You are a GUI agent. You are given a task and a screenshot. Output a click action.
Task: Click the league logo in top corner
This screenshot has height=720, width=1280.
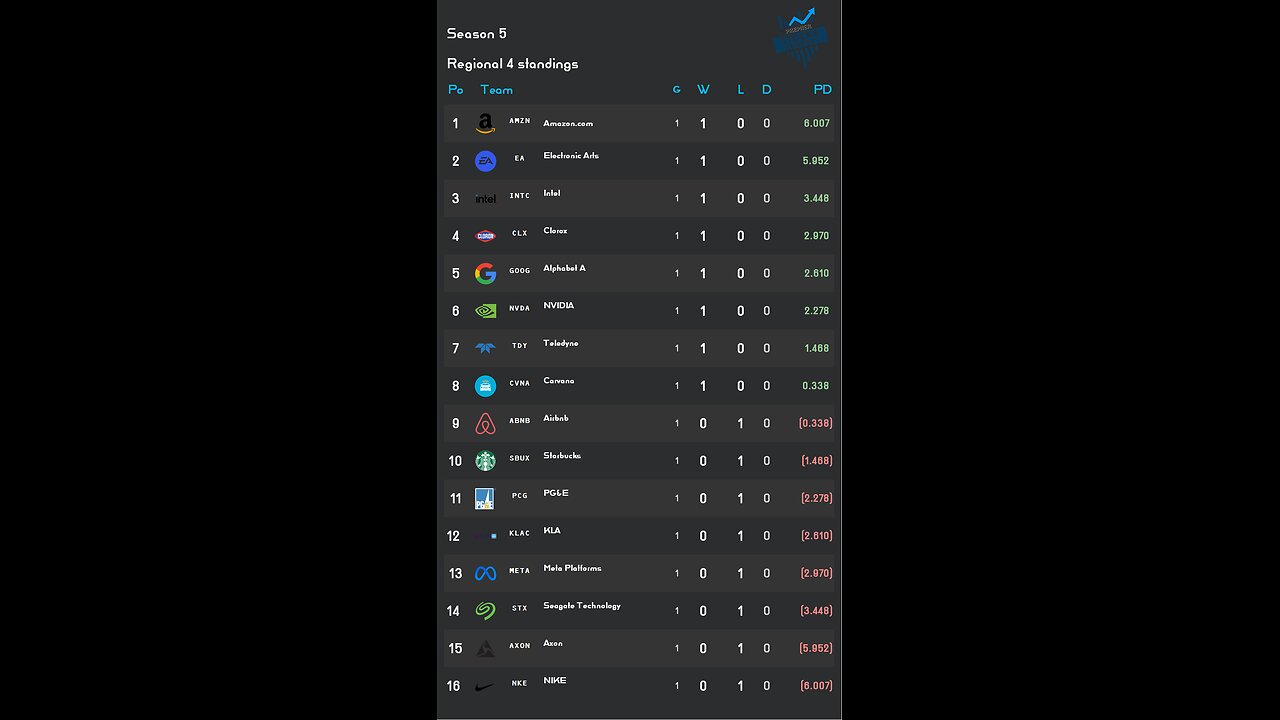[801, 37]
